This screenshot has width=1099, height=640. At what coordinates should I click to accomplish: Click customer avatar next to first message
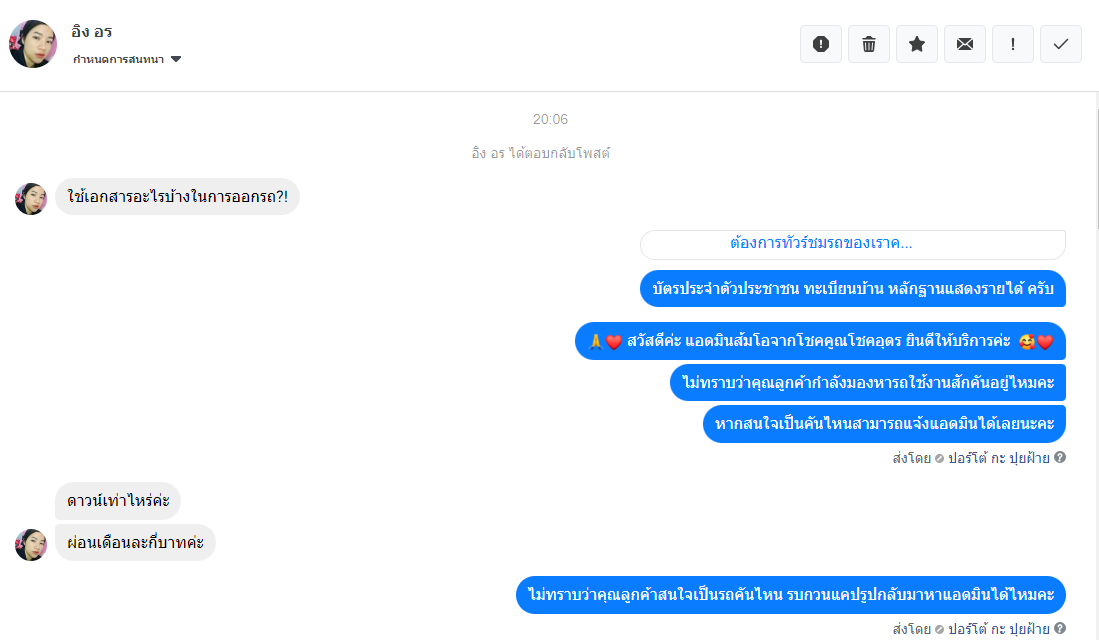coord(31,198)
